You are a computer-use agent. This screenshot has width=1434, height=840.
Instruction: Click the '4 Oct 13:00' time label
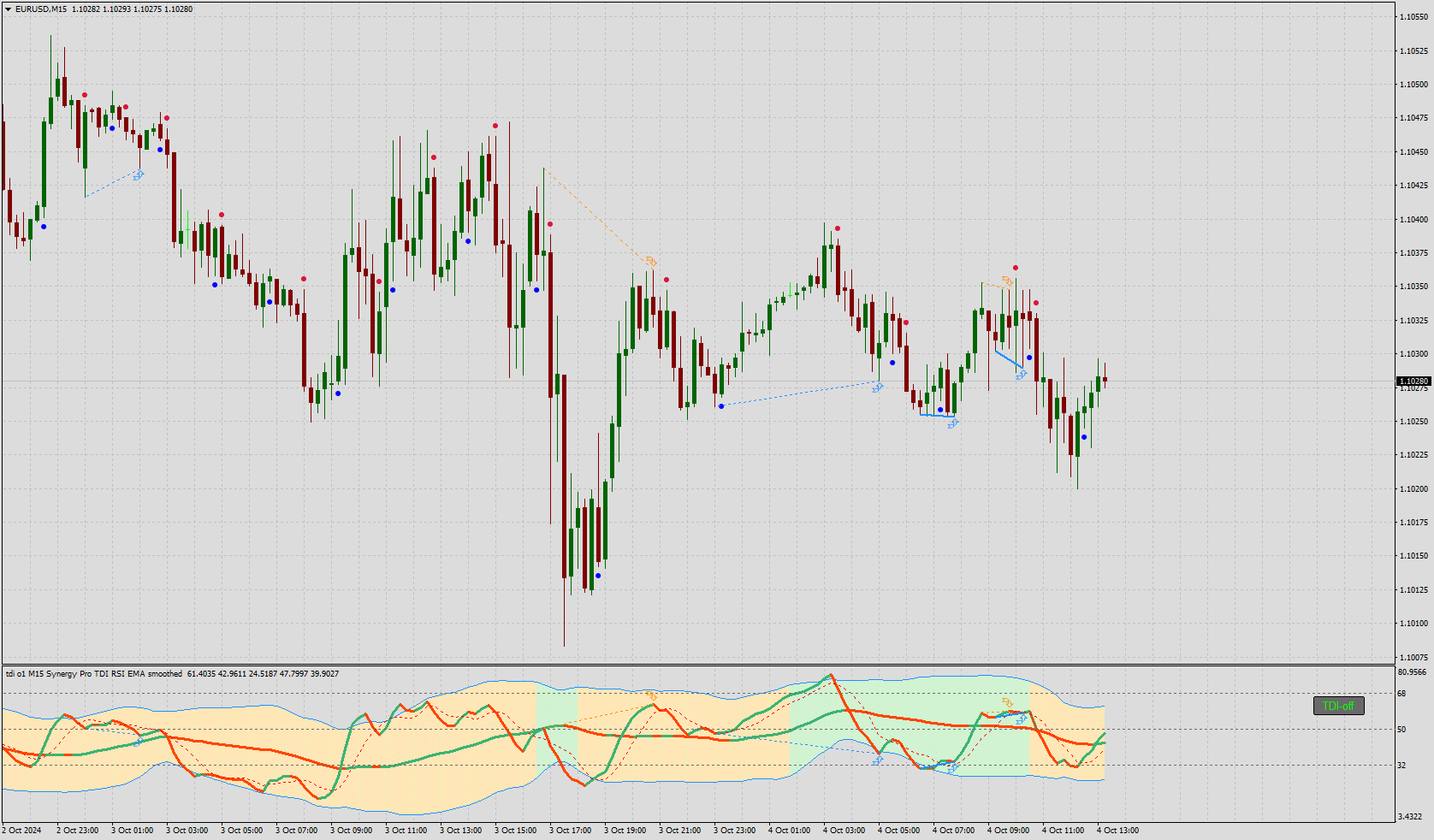point(1117,831)
